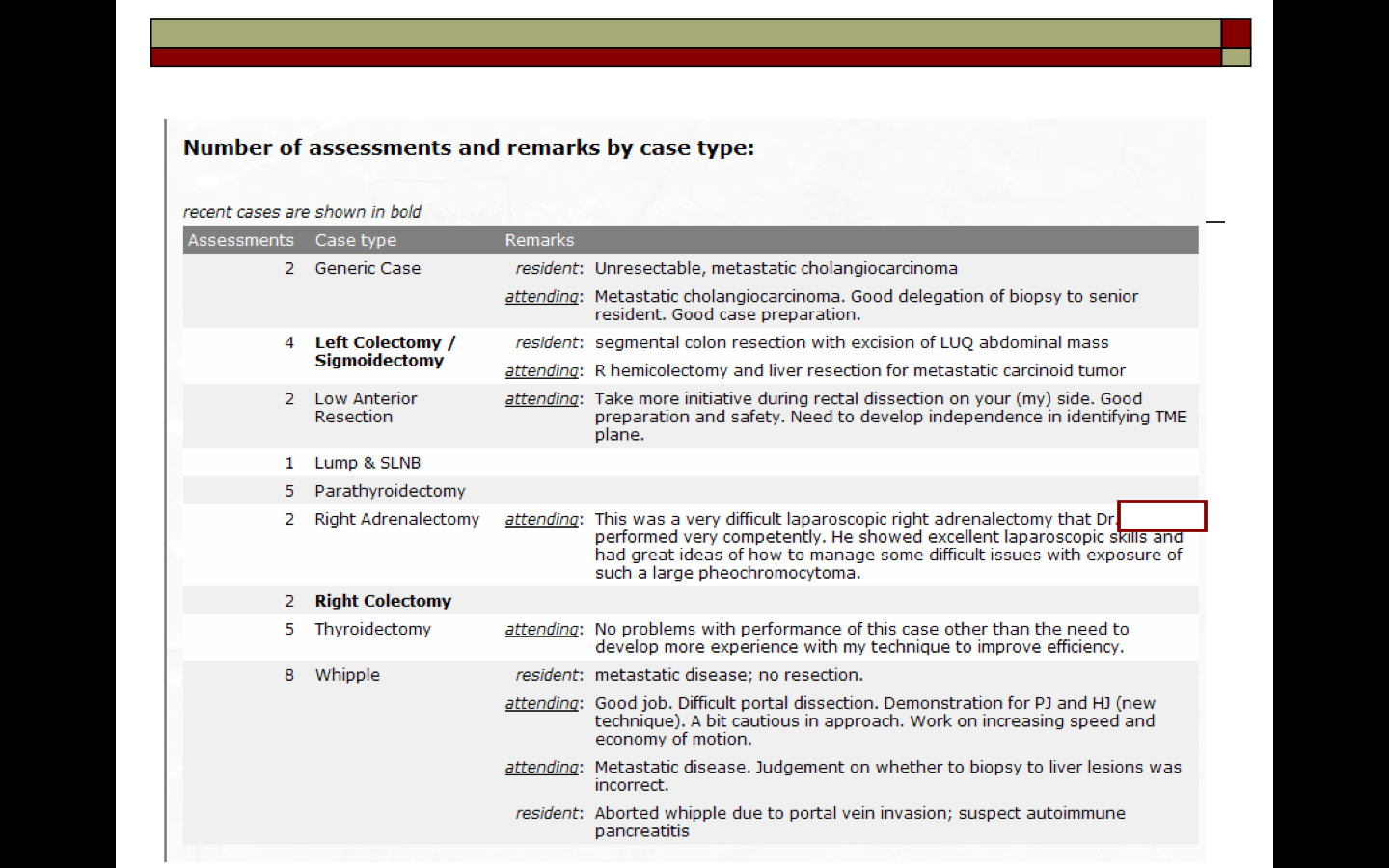Select the 'Generic Case' case type
The image size is (1389, 868).
(x=368, y=268)
